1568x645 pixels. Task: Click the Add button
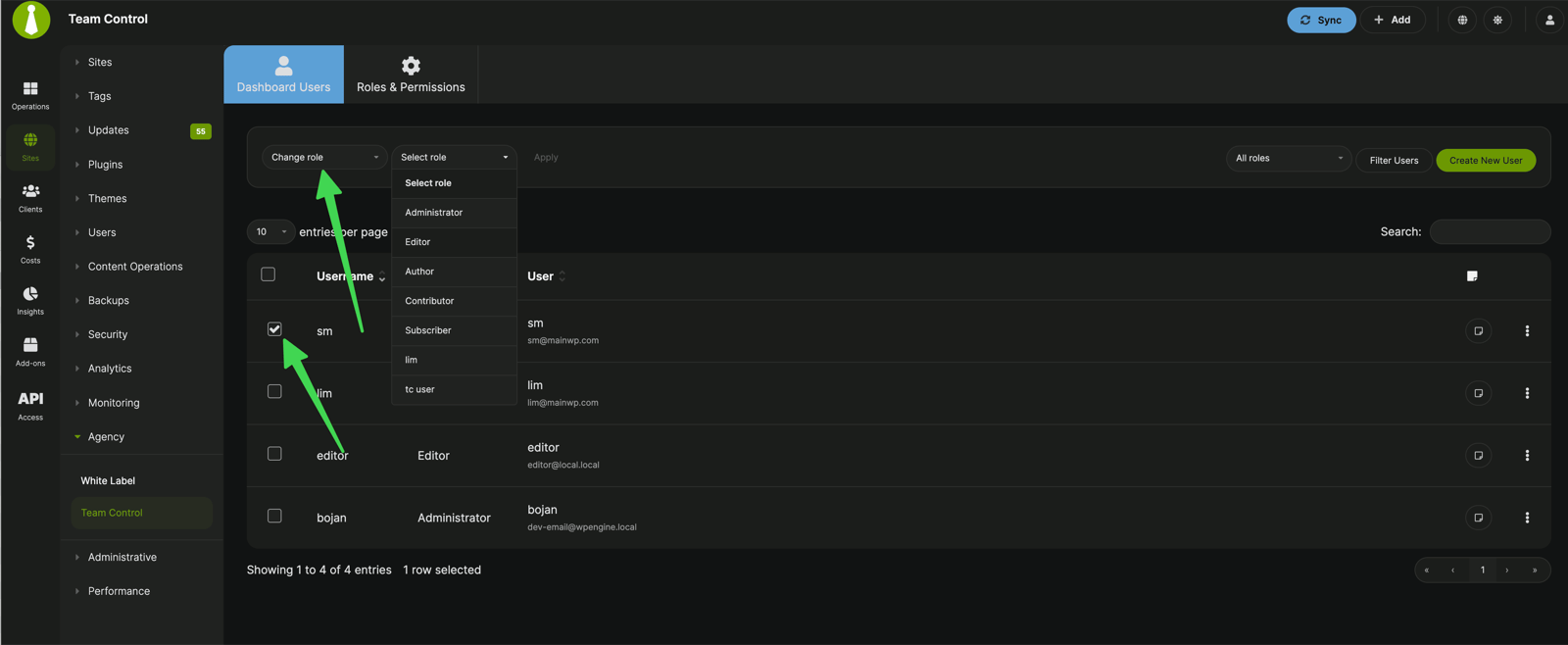(1393, 20)
